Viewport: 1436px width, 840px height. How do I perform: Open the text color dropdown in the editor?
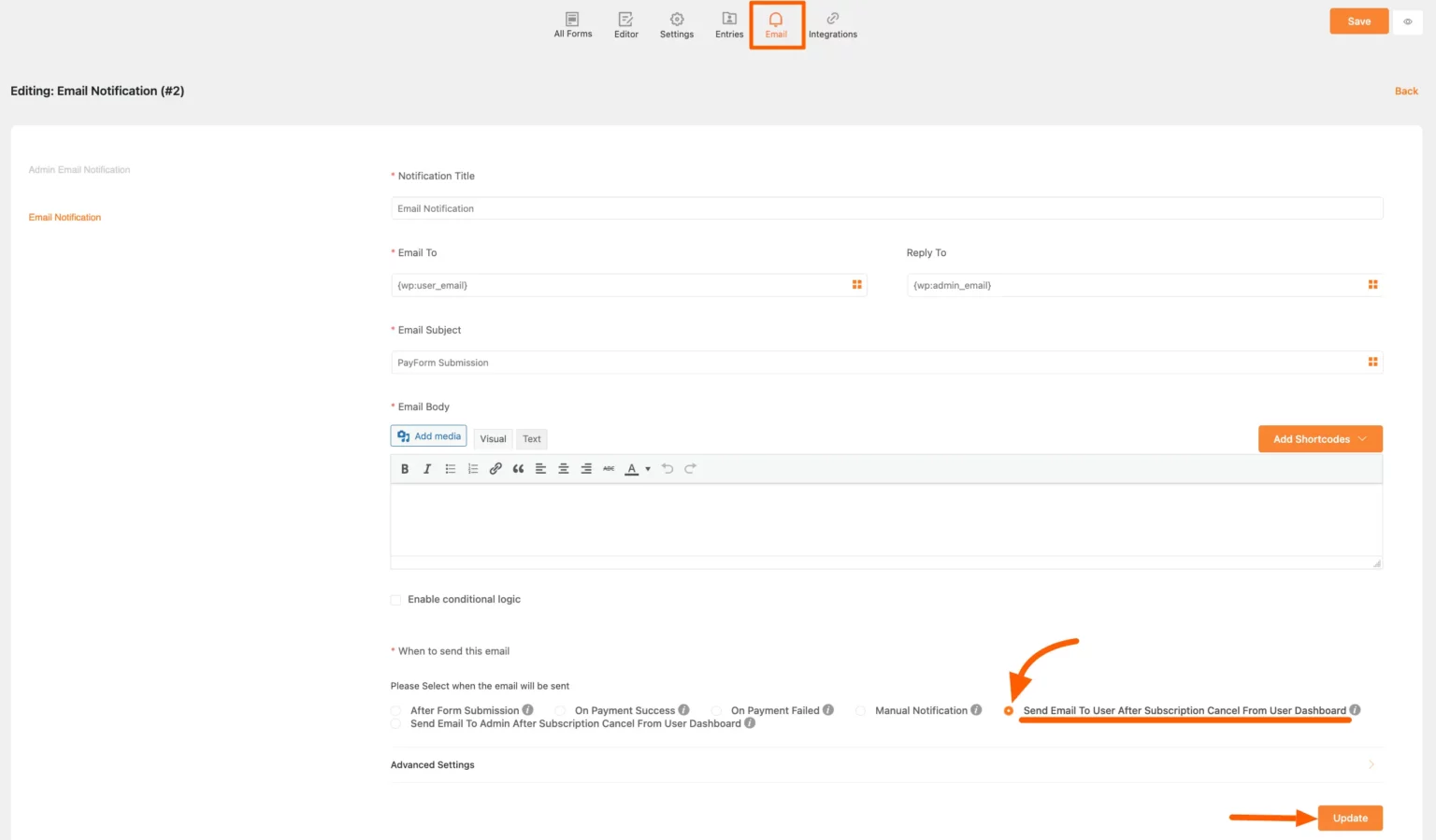coord(646,469)
